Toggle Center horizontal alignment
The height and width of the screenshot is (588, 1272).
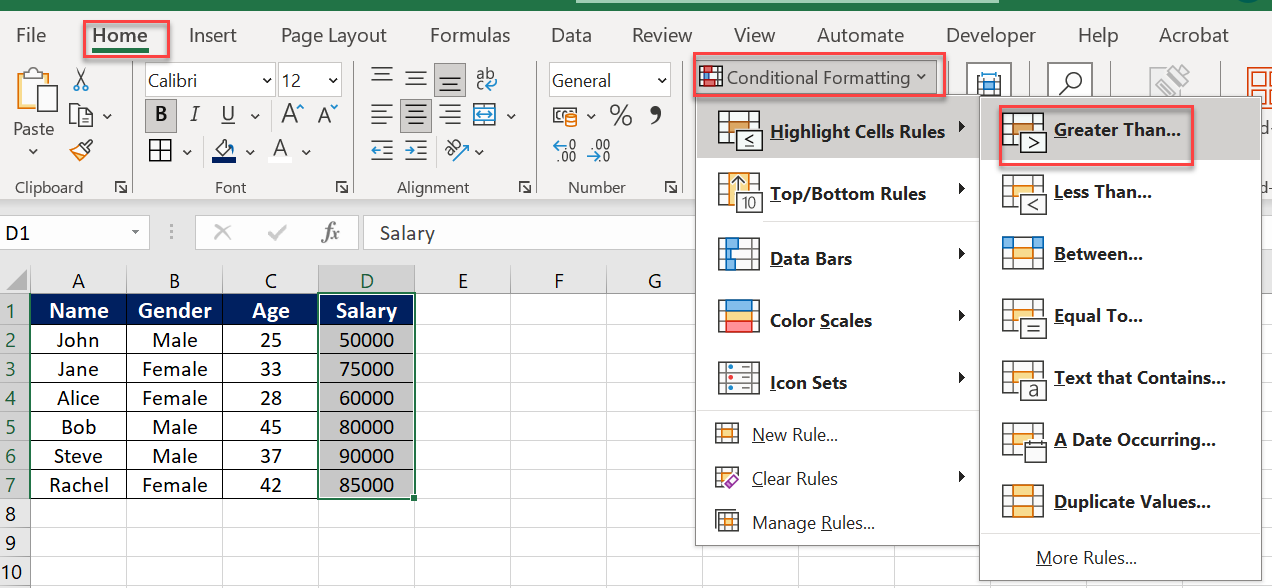(x=416, y=114)
